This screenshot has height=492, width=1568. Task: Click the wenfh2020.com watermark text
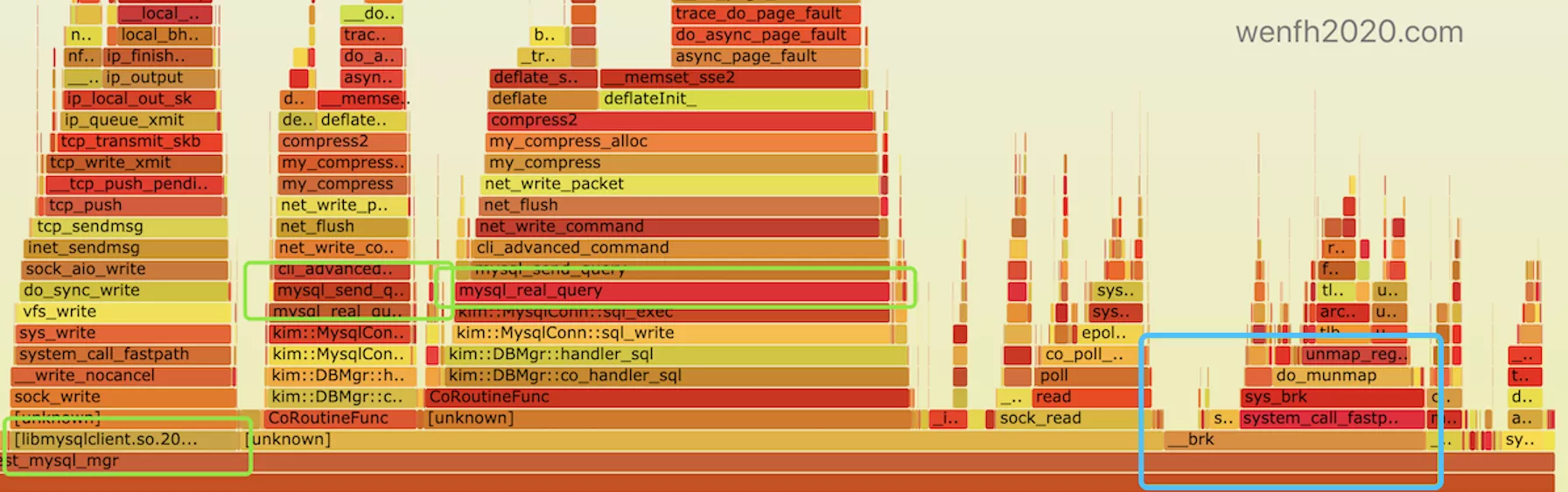[1348, 32]
